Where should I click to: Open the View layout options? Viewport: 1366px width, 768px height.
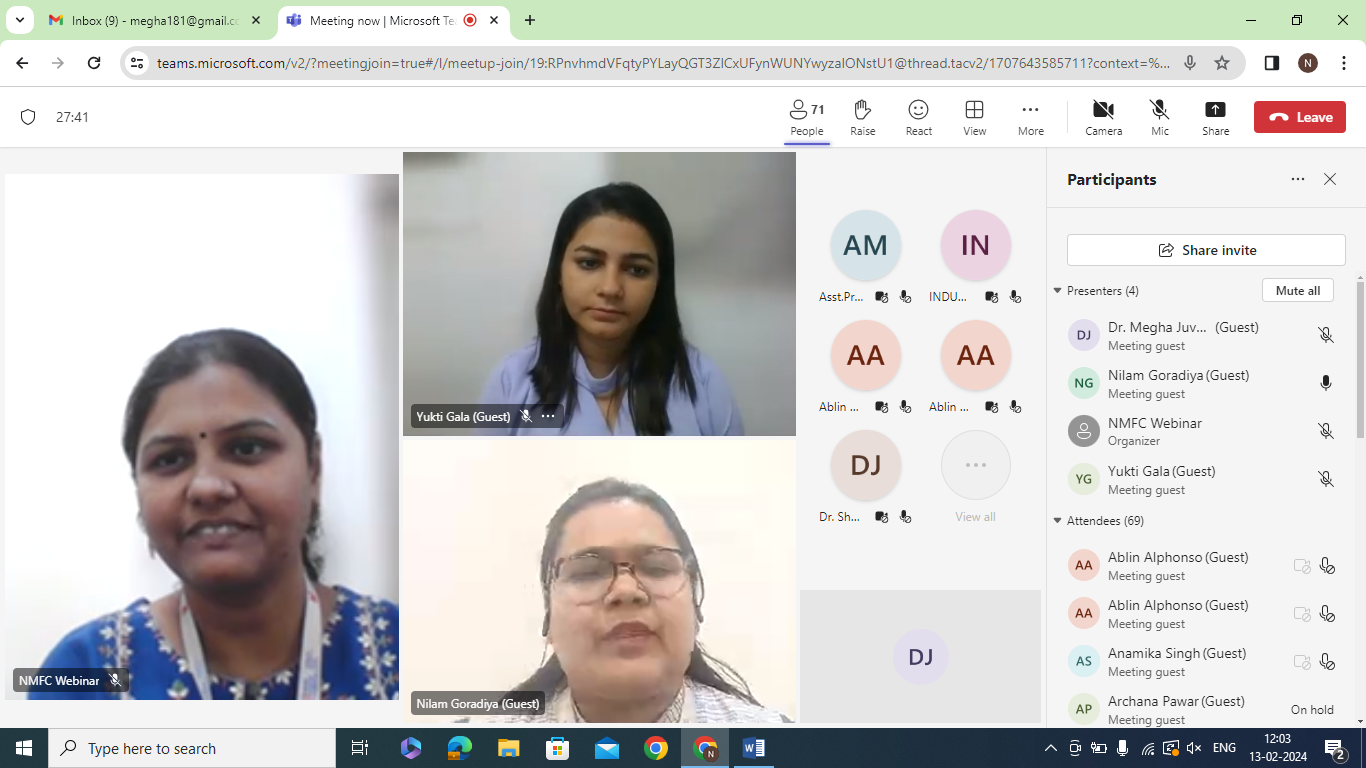click(x=974, y=117)
